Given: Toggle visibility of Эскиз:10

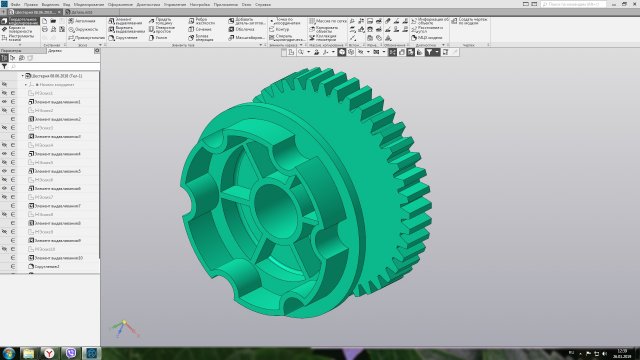Looking at the screenshot, I should pos(4,249).
